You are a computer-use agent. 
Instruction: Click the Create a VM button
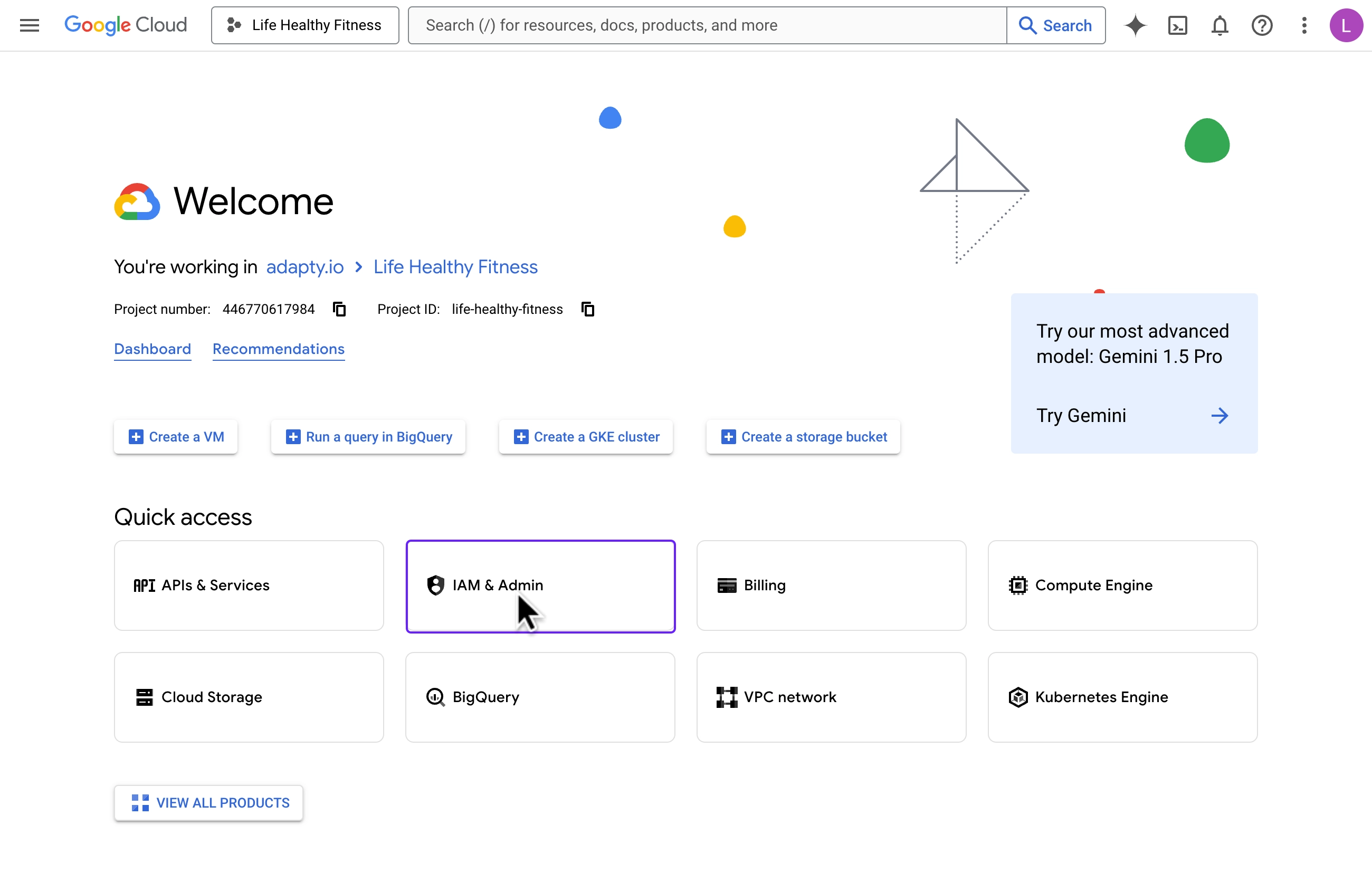(175, 437)
